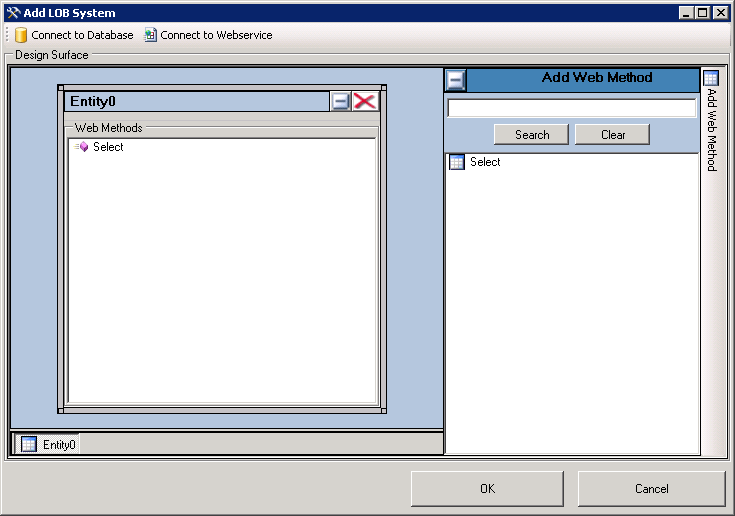Image resolution: width=735 pixels, height=516 pixels.
Task: Click the Add Web Method panel title
Action: (x=597, y=77)
